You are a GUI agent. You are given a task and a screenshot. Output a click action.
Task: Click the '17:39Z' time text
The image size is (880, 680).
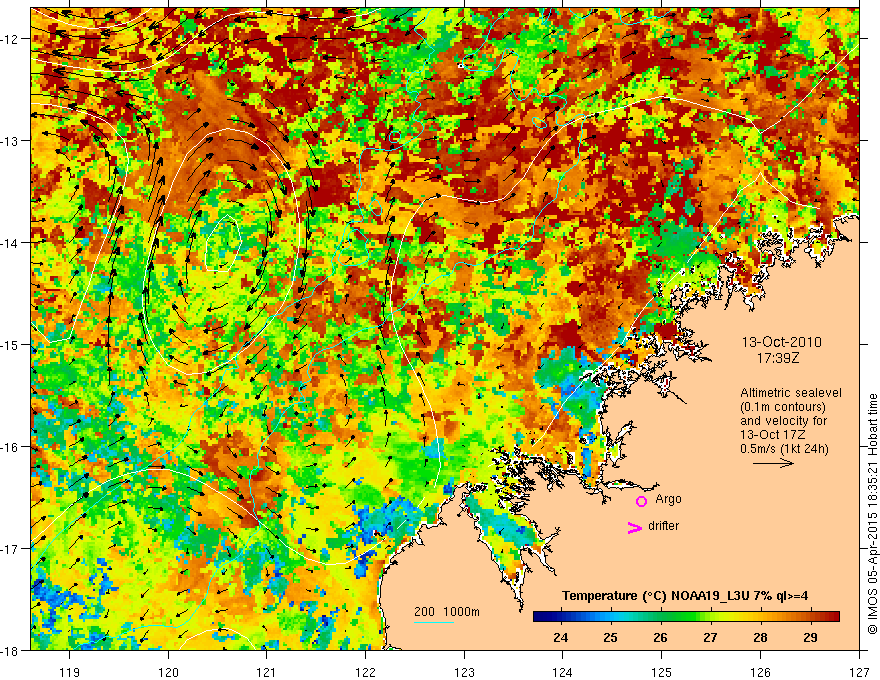[778, 357]
